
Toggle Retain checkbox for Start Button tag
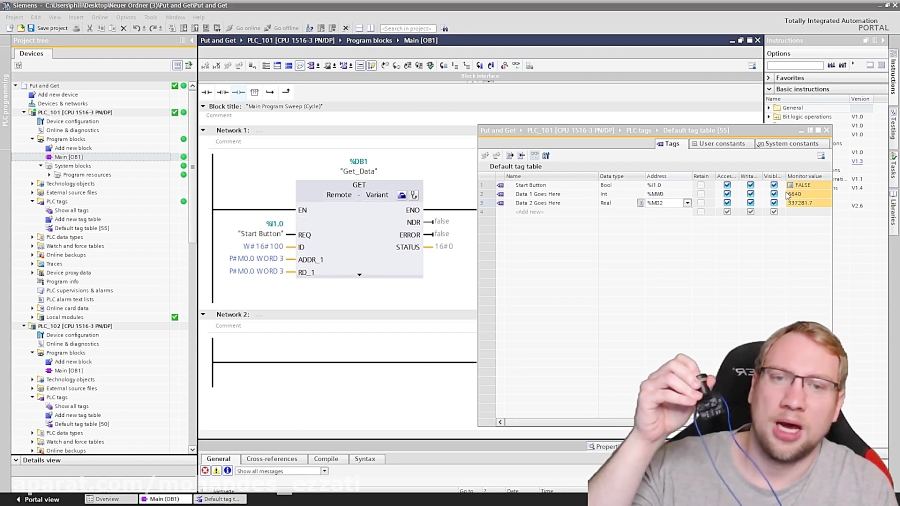700,185
